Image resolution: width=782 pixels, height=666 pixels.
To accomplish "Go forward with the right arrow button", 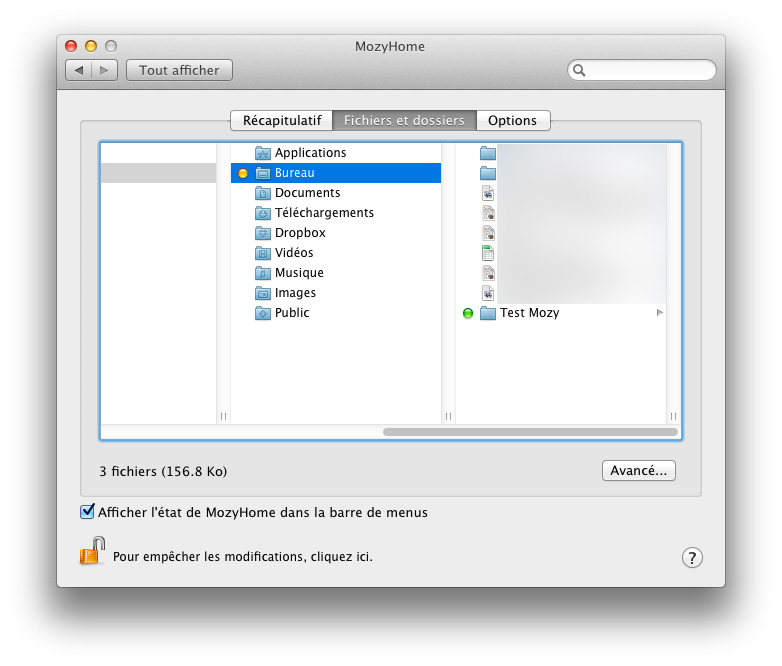I will [x=105, y=70].
